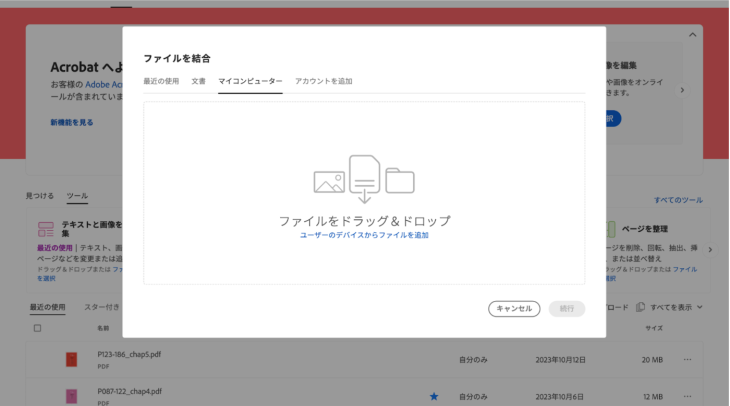730x406 pixels.
Task: Show next tools with right chevron
Action: [x=710, y=250]
